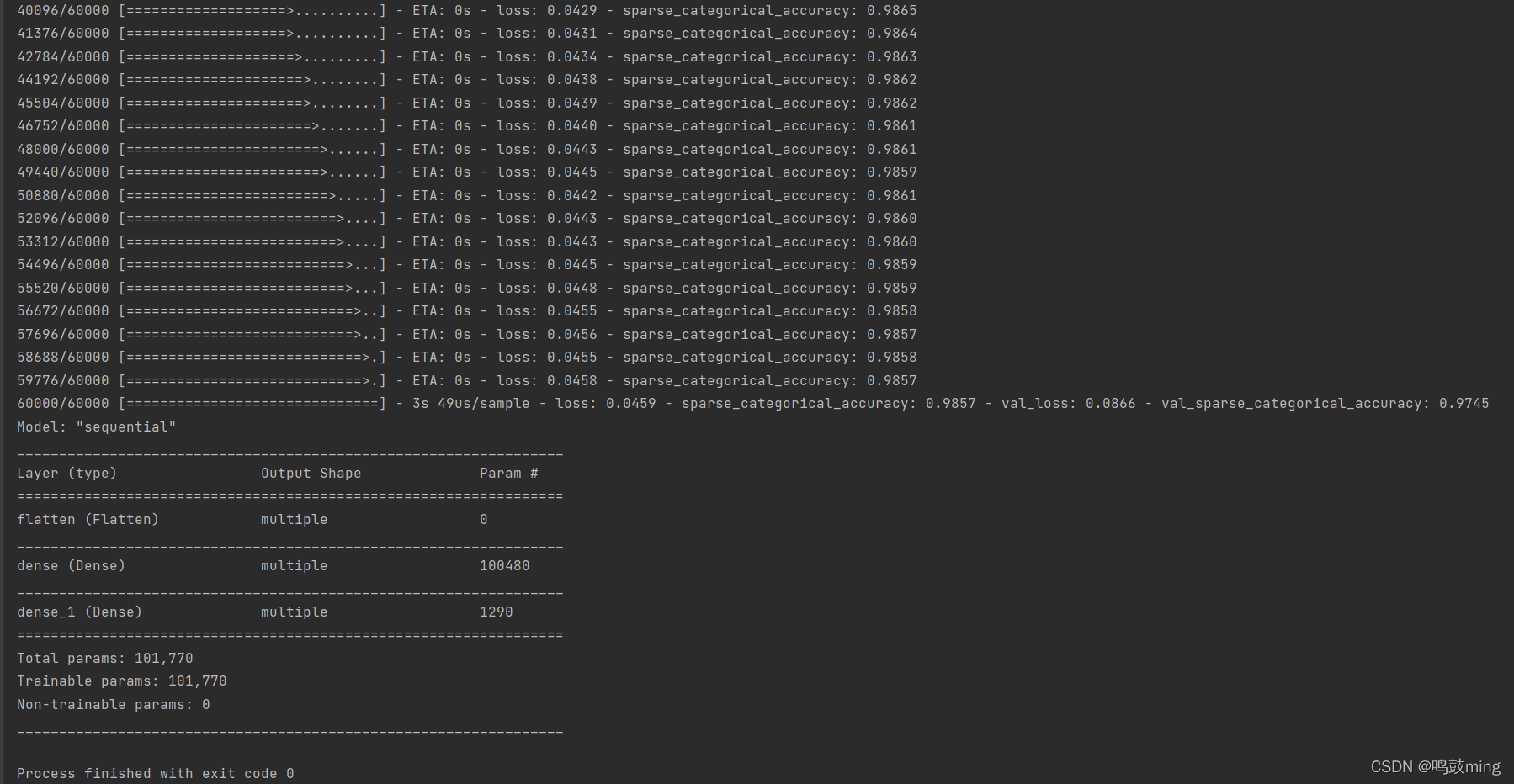Click loss value 0.0448 on the 55520/60000 line
The image size is (1514, 784).
point(572,289)
